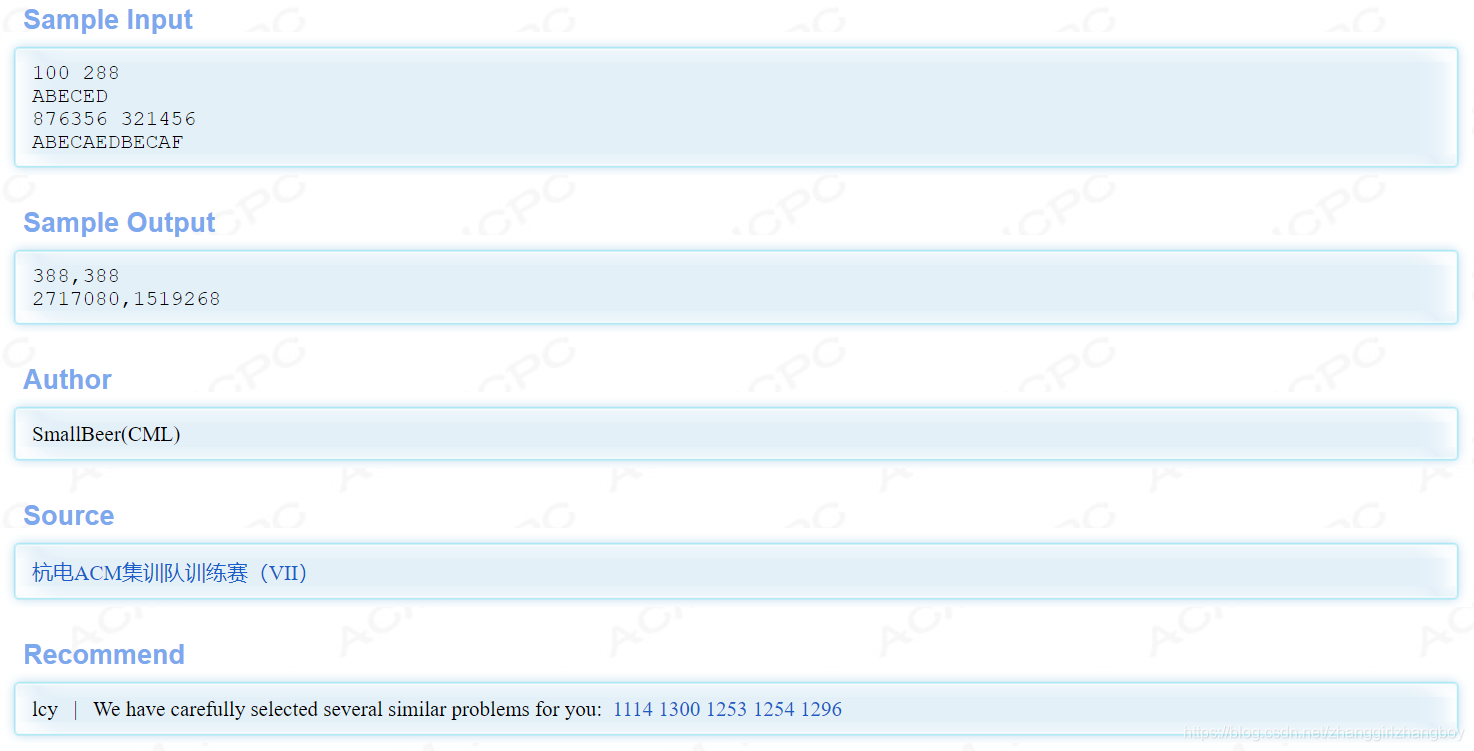
Task: Click the Recommend heading
Action: (x=104, y=655)
